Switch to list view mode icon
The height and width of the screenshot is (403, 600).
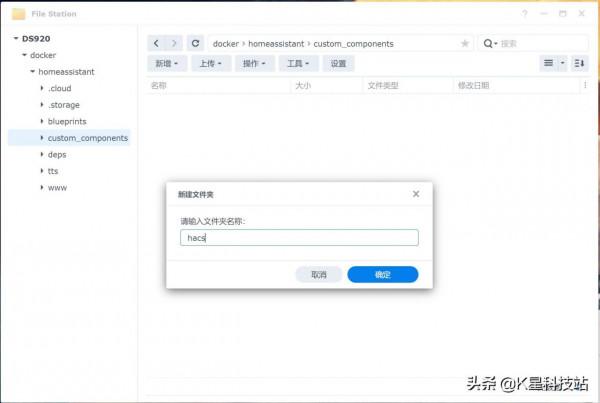(548, 63)
